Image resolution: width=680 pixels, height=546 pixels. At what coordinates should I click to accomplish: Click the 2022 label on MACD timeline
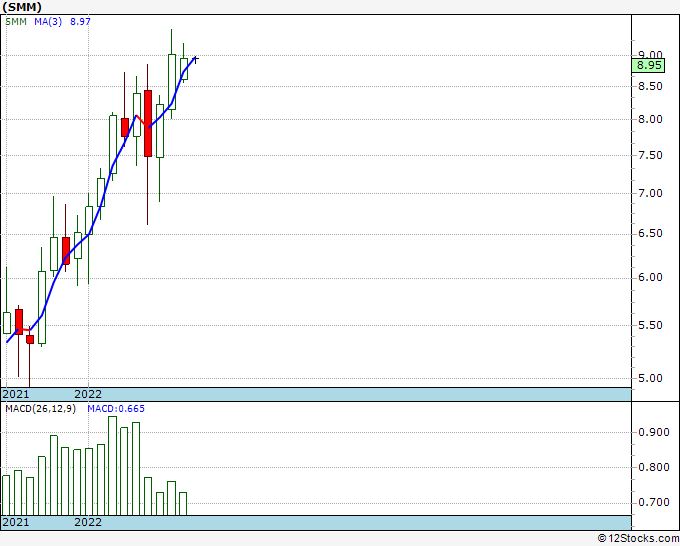tap(88, 522)
